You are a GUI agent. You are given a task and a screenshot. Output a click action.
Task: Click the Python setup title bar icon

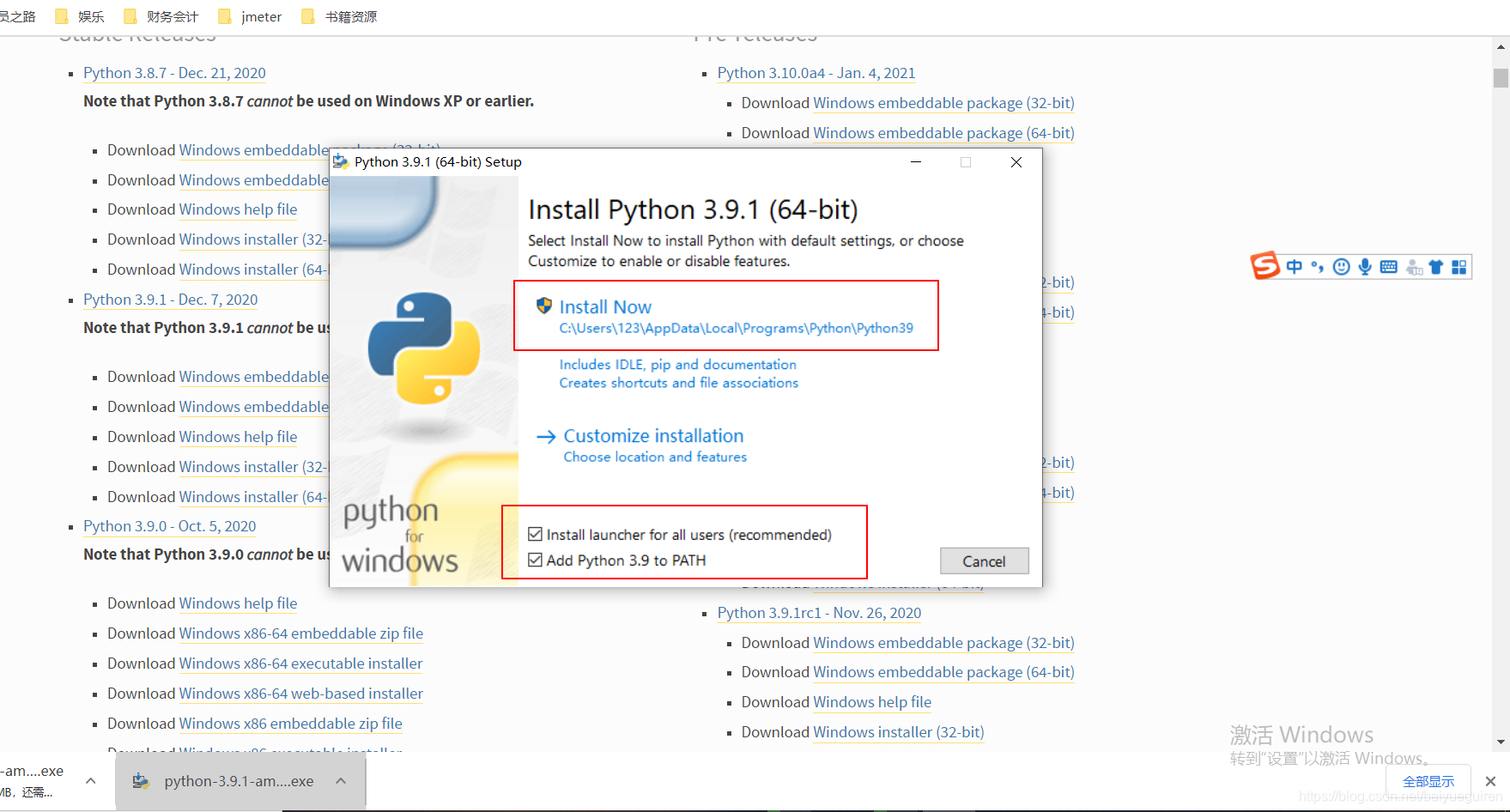[x=341, y=161]
